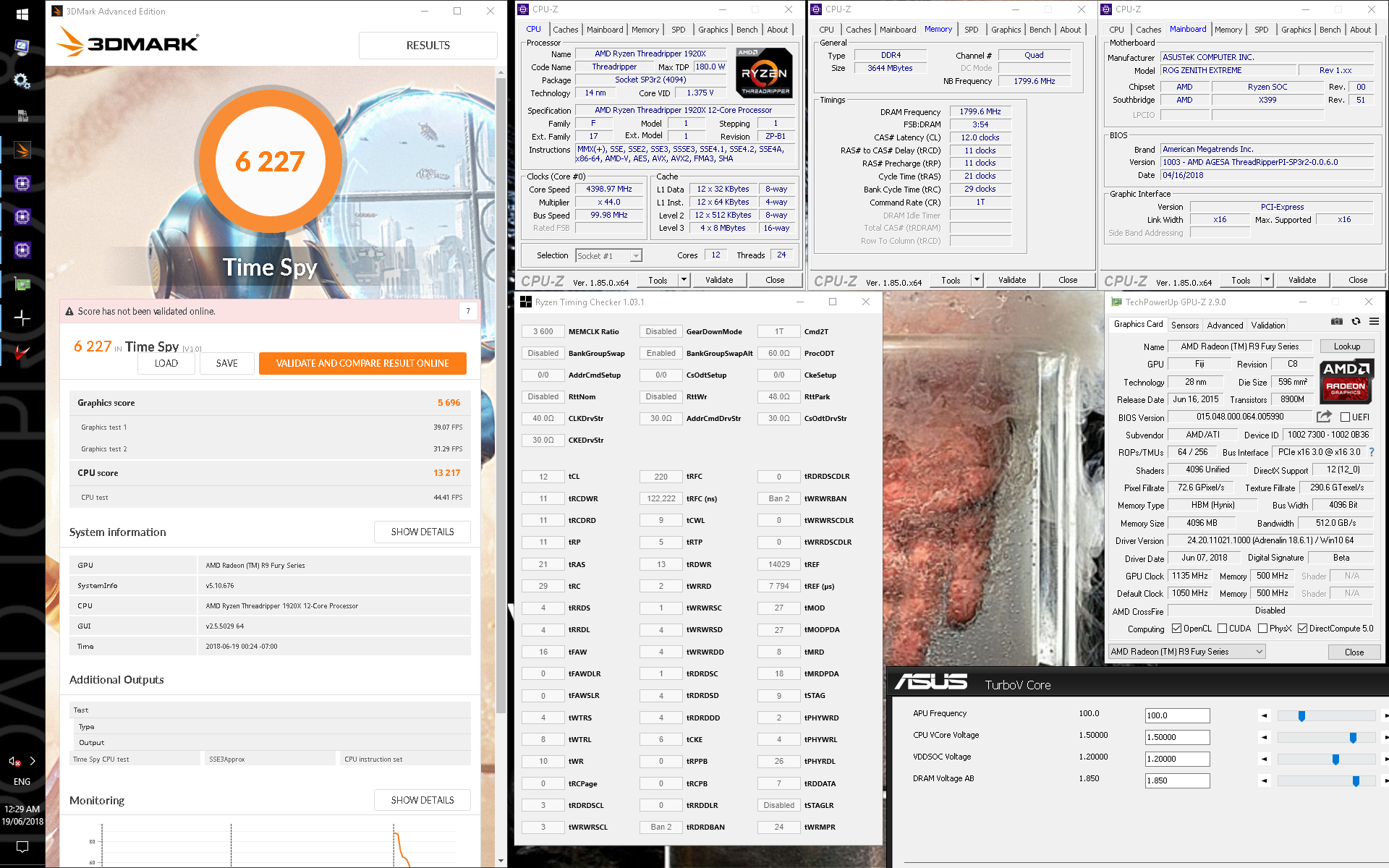Click left arrow for APU Frequency in TurboV

1264,715
